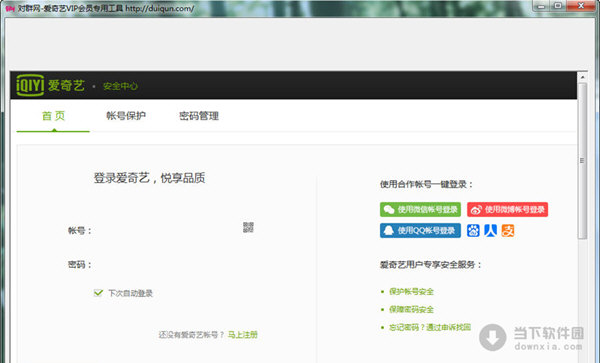Screen dimensions: 600x363
Task: Click the 使用合作帐号一键登录 label
Action: tap(427, 184)
